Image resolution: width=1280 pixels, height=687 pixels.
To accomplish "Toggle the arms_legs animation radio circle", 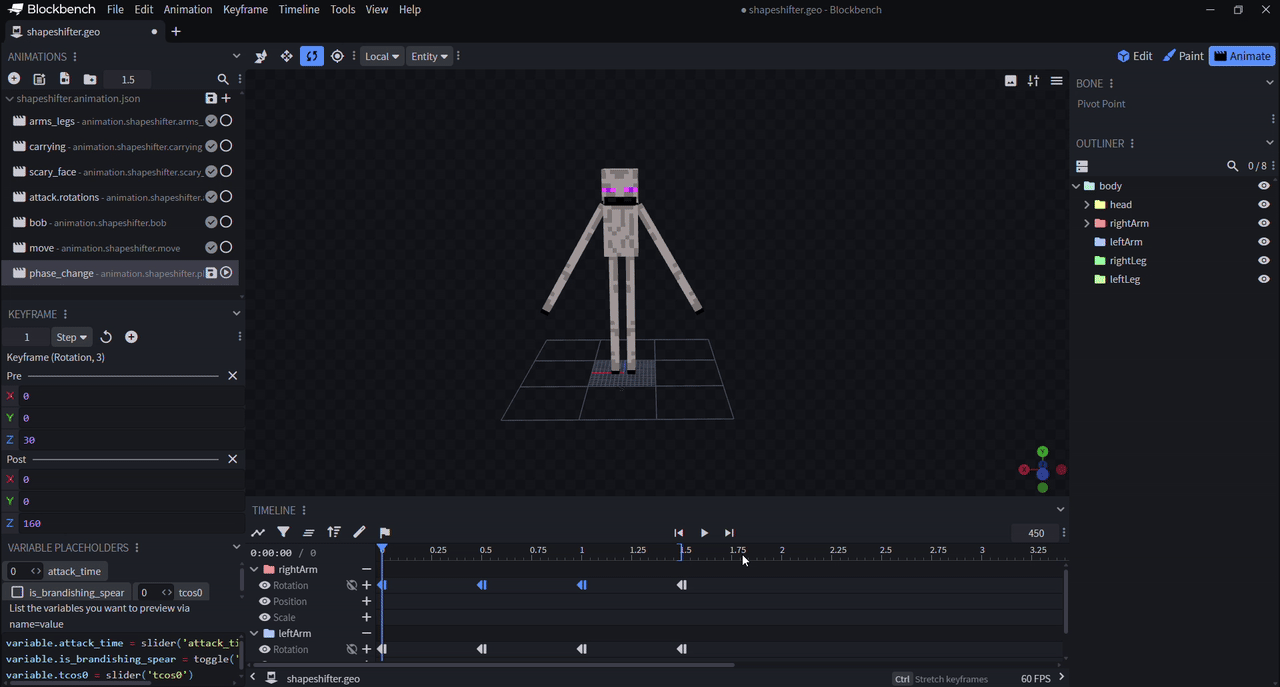I will coord(226,120).
